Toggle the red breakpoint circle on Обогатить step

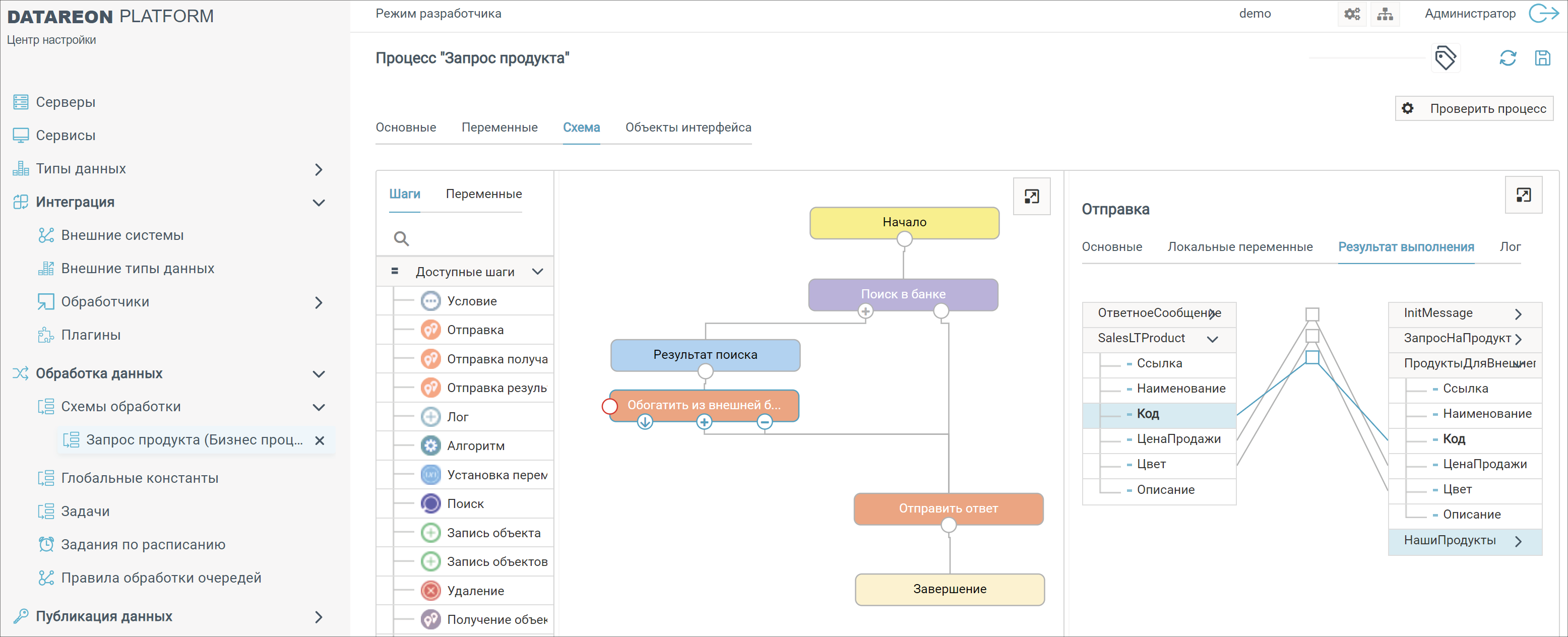tap(609, 406)
